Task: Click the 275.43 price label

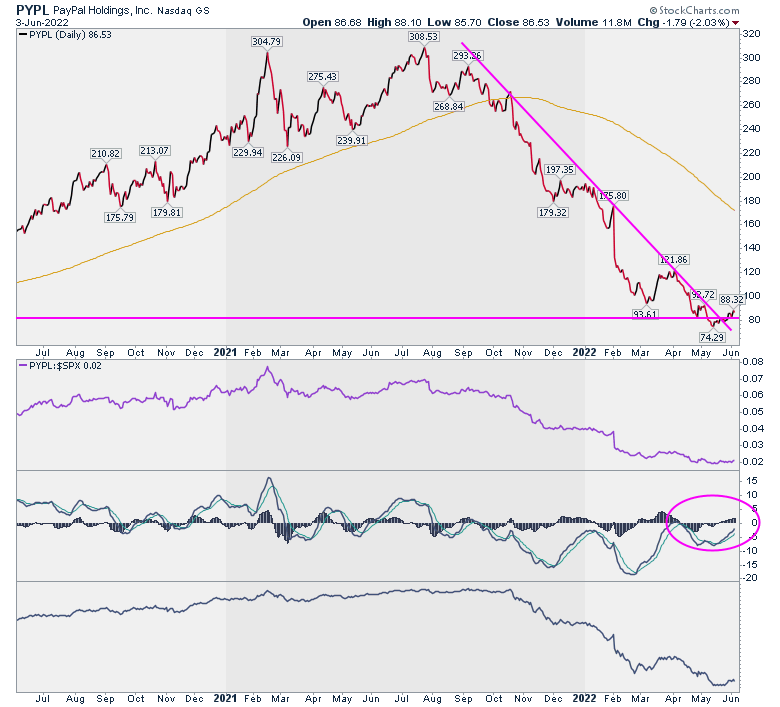Action: point(322,77)
